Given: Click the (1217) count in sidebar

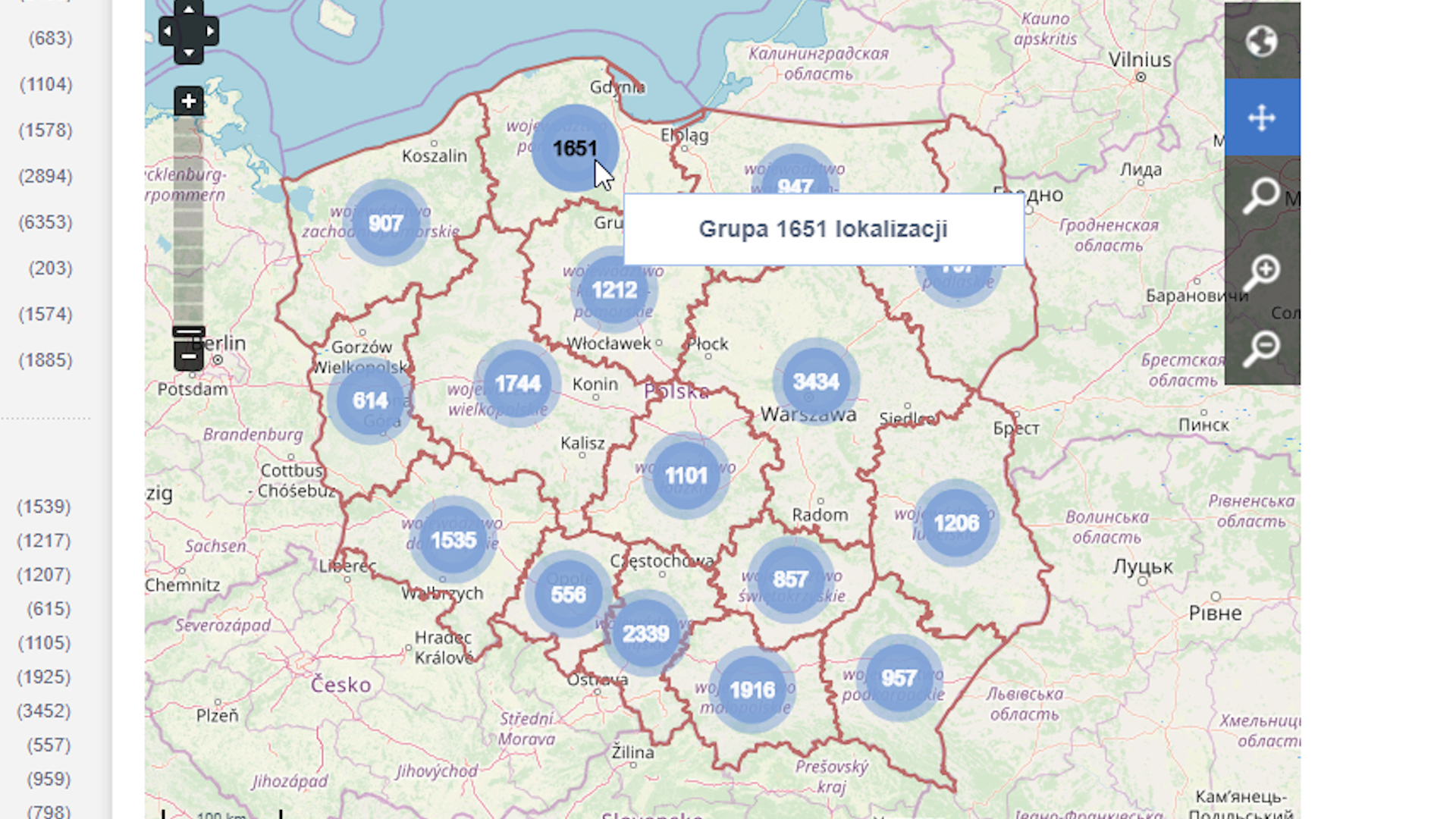Looking at the screenshot, I should pyautogui.click(x=45, y=541).
